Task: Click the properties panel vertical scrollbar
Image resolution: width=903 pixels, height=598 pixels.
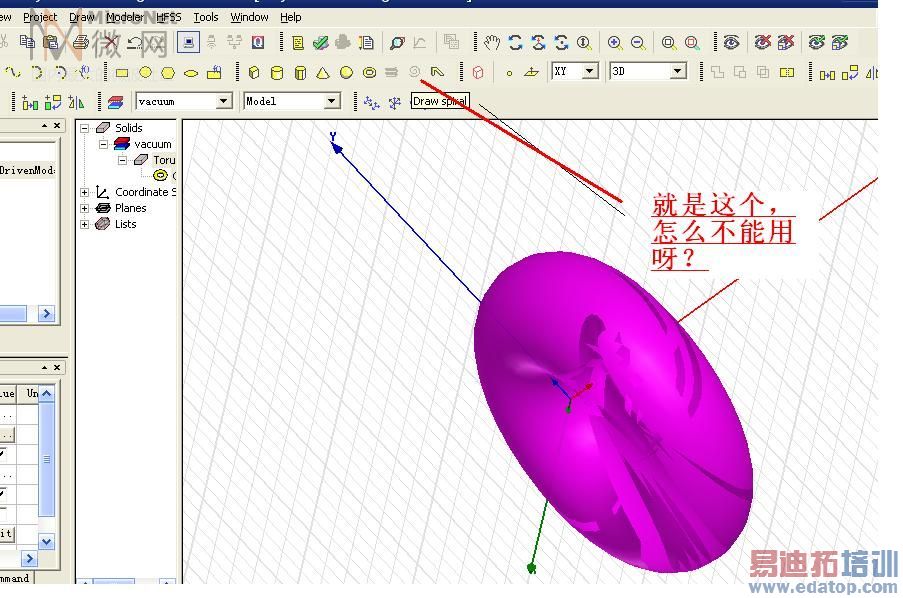Action: pos(47,467)
